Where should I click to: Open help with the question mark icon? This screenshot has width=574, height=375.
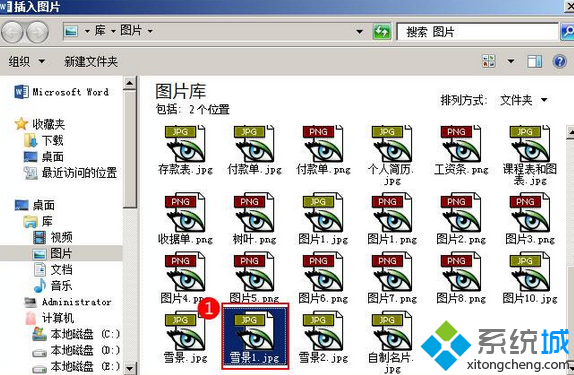pyautogui.click(x=559, y=61)
